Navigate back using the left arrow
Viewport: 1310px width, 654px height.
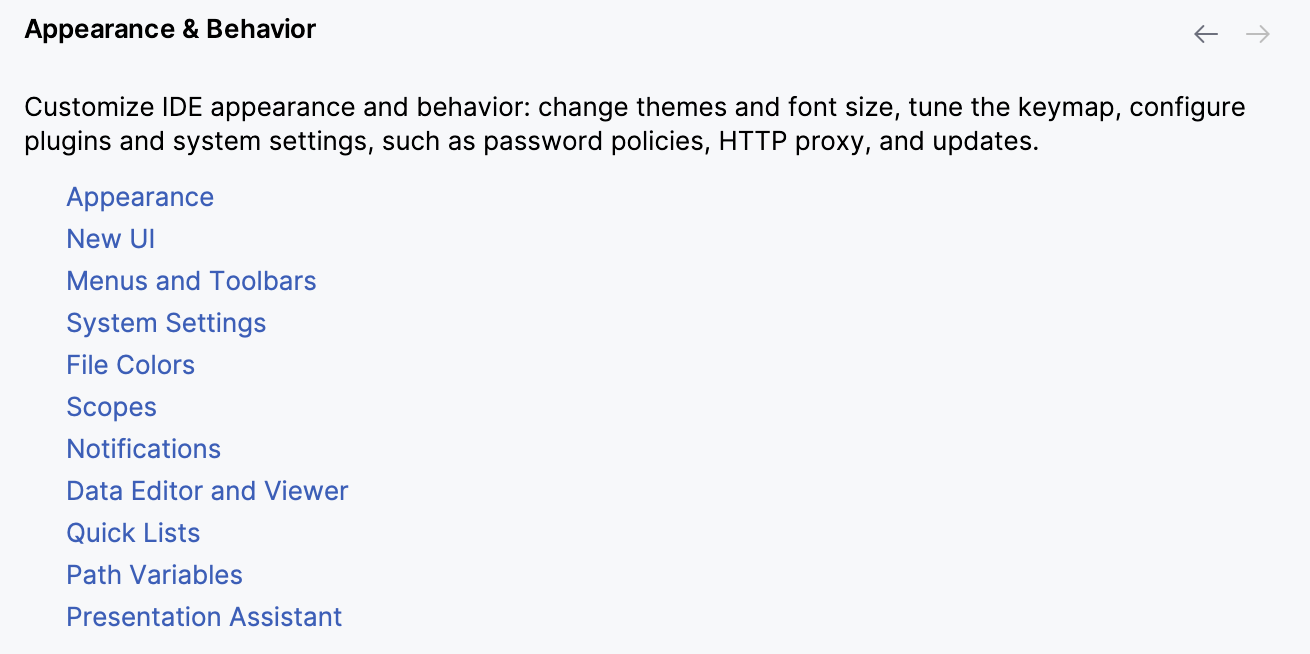point(1205,33)
